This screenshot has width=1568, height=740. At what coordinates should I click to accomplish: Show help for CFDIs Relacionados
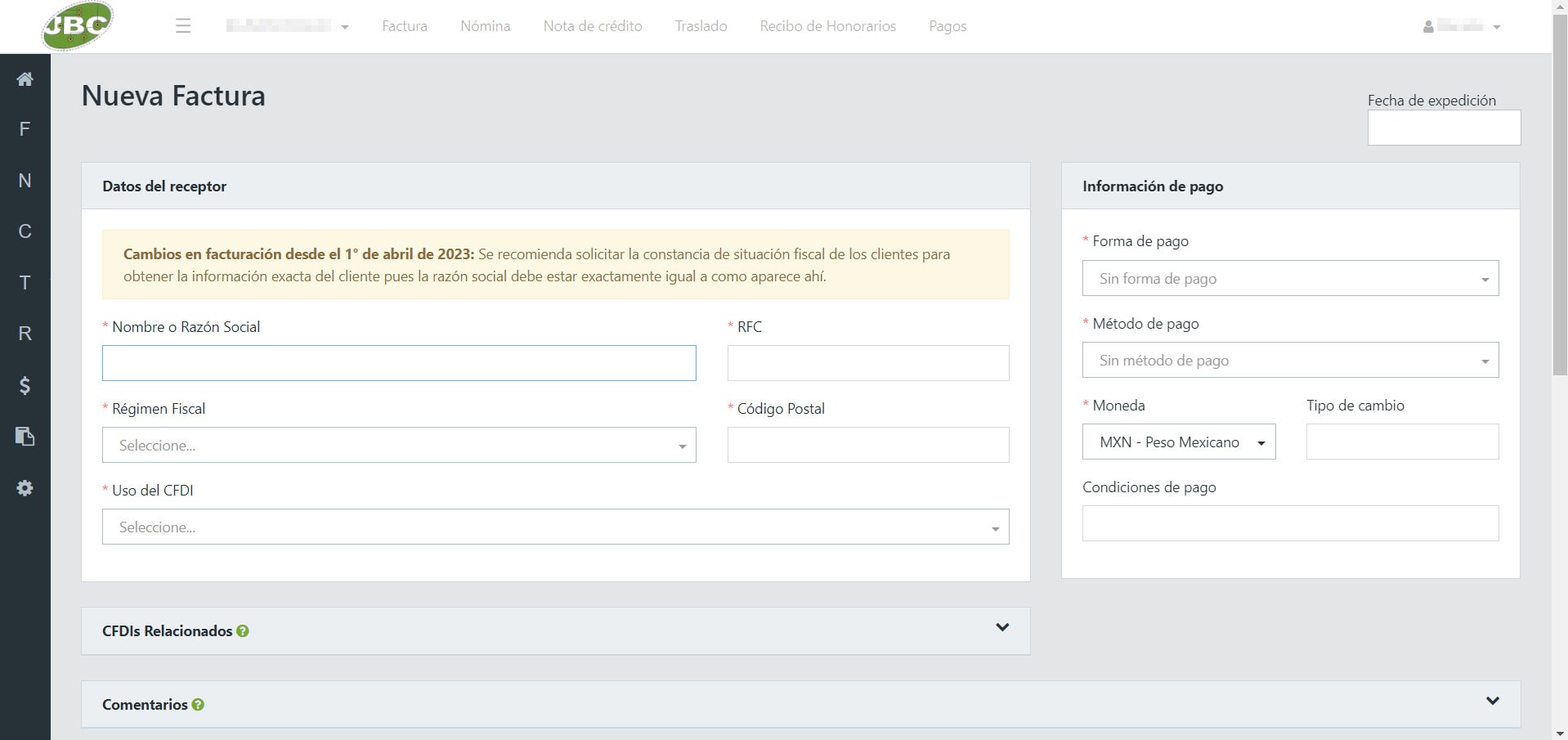pyautogui.click(x=243, y=631)
